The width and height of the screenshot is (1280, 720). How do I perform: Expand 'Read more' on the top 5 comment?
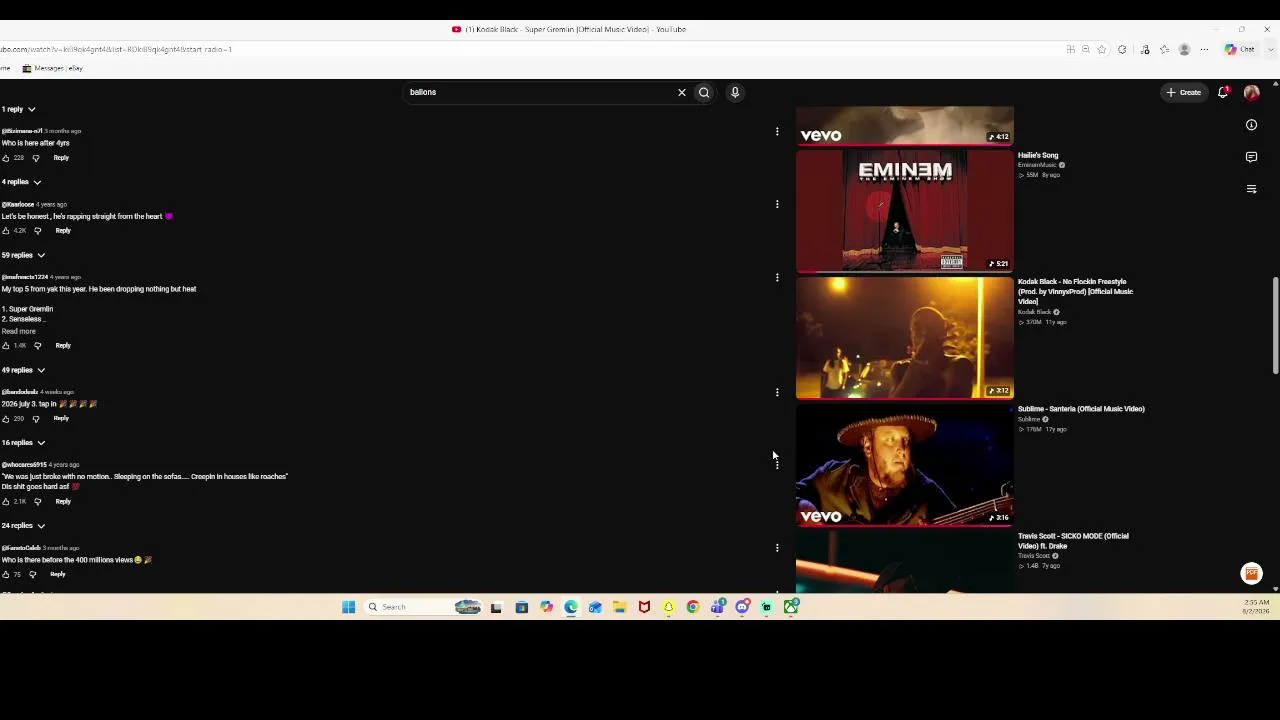[x=18, y=331]
